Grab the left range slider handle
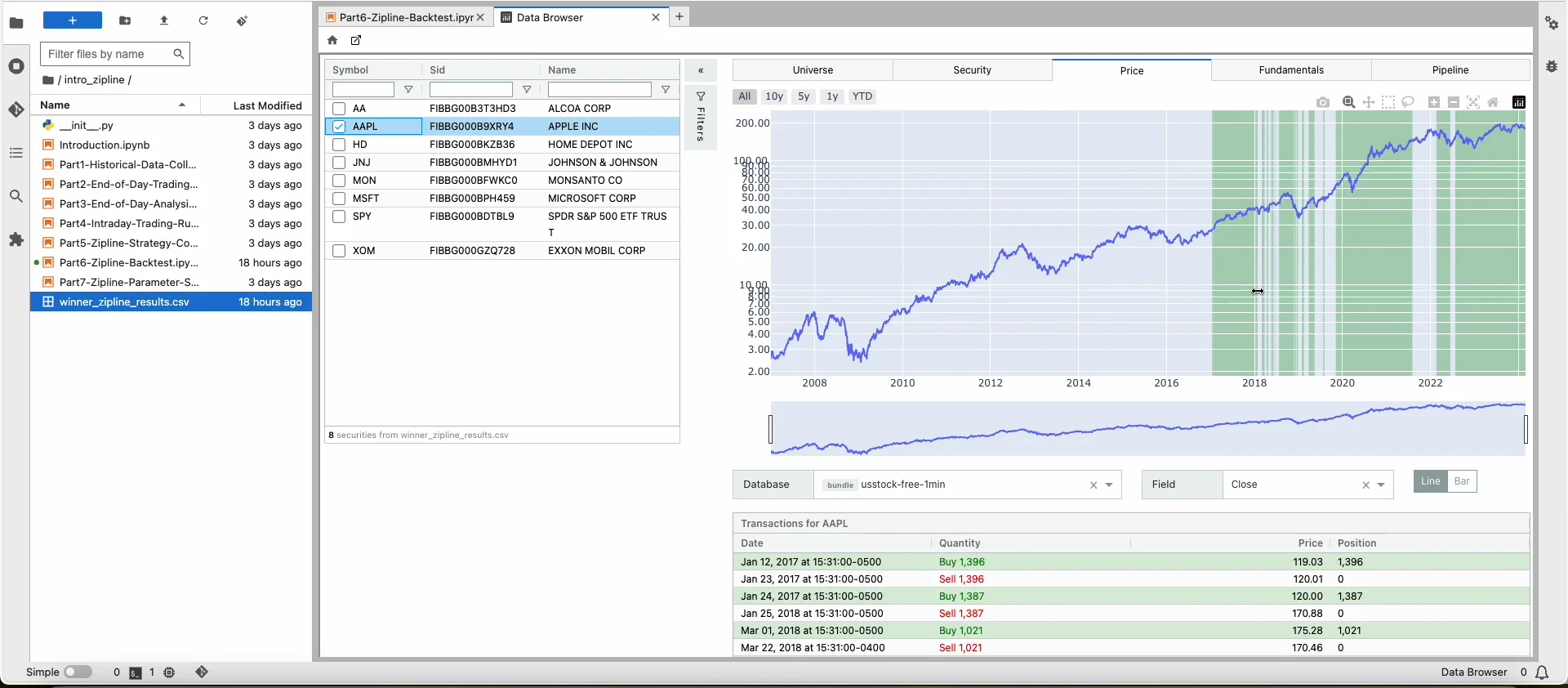Image resolution: width=1568 pixels, height=688 pixels. click(770, 429)
